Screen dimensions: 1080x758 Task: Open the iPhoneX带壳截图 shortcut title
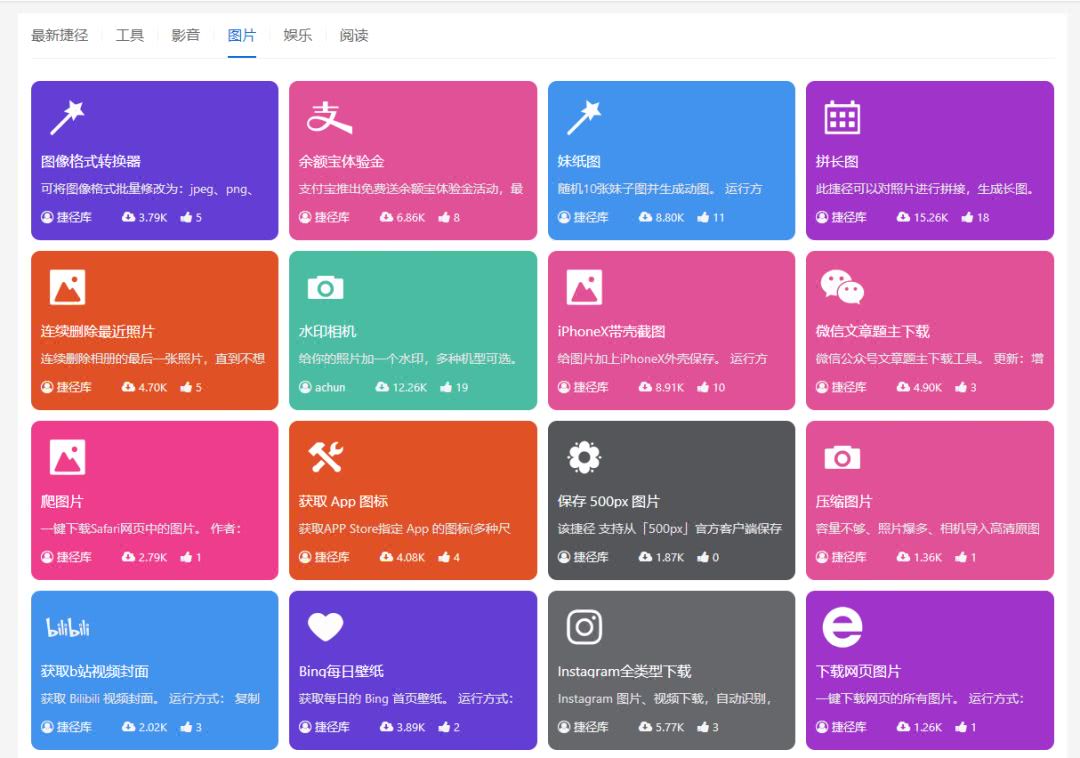[x=611, y=332]
